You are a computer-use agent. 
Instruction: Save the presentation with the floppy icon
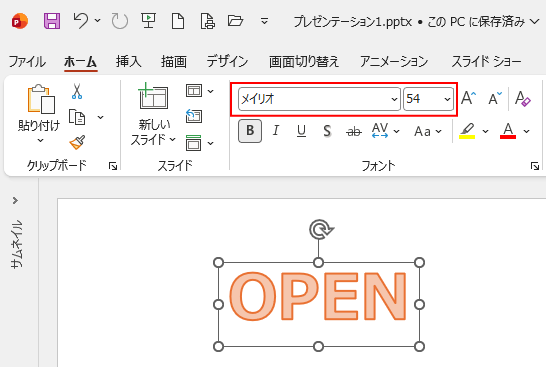click(x=52, y=21)
